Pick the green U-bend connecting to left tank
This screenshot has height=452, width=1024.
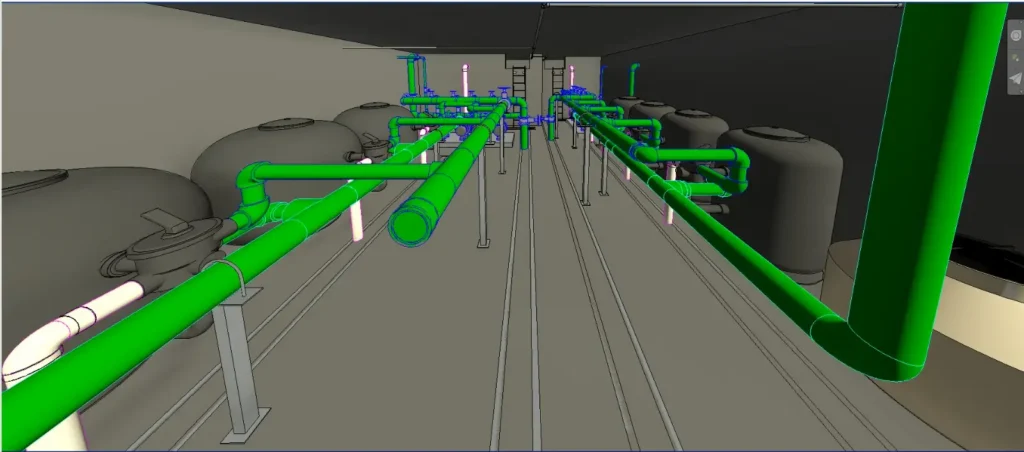(256, 190)
